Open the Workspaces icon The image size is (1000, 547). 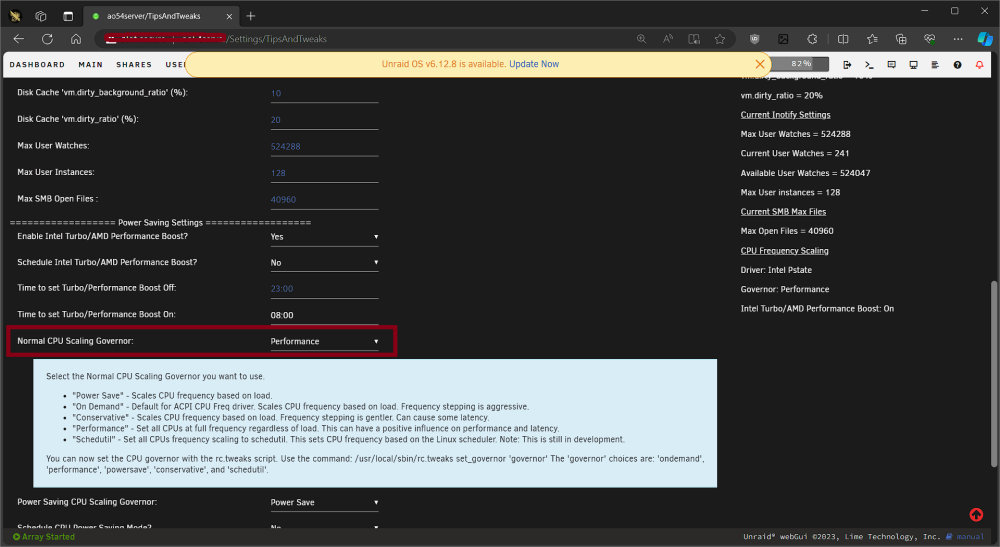pyautogui.click(x=41, y=16)
